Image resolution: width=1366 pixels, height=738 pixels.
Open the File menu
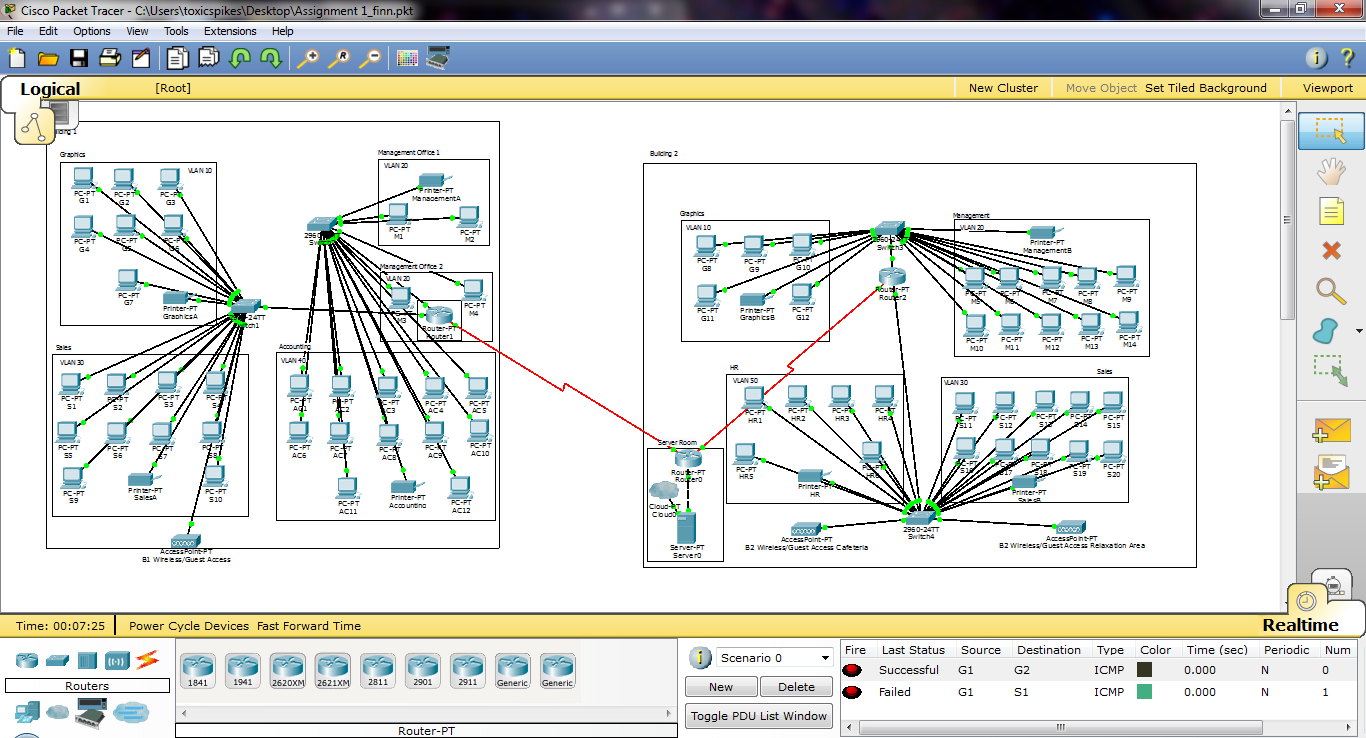(15, 31)
